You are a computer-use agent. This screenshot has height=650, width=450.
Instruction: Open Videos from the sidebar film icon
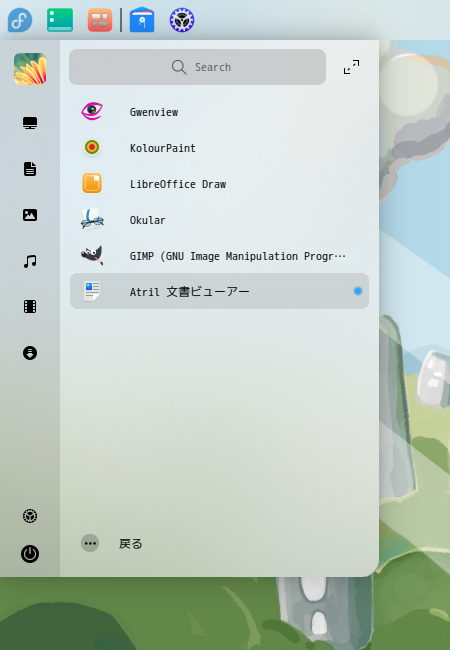pyautogui.click(x=30, y=307)
